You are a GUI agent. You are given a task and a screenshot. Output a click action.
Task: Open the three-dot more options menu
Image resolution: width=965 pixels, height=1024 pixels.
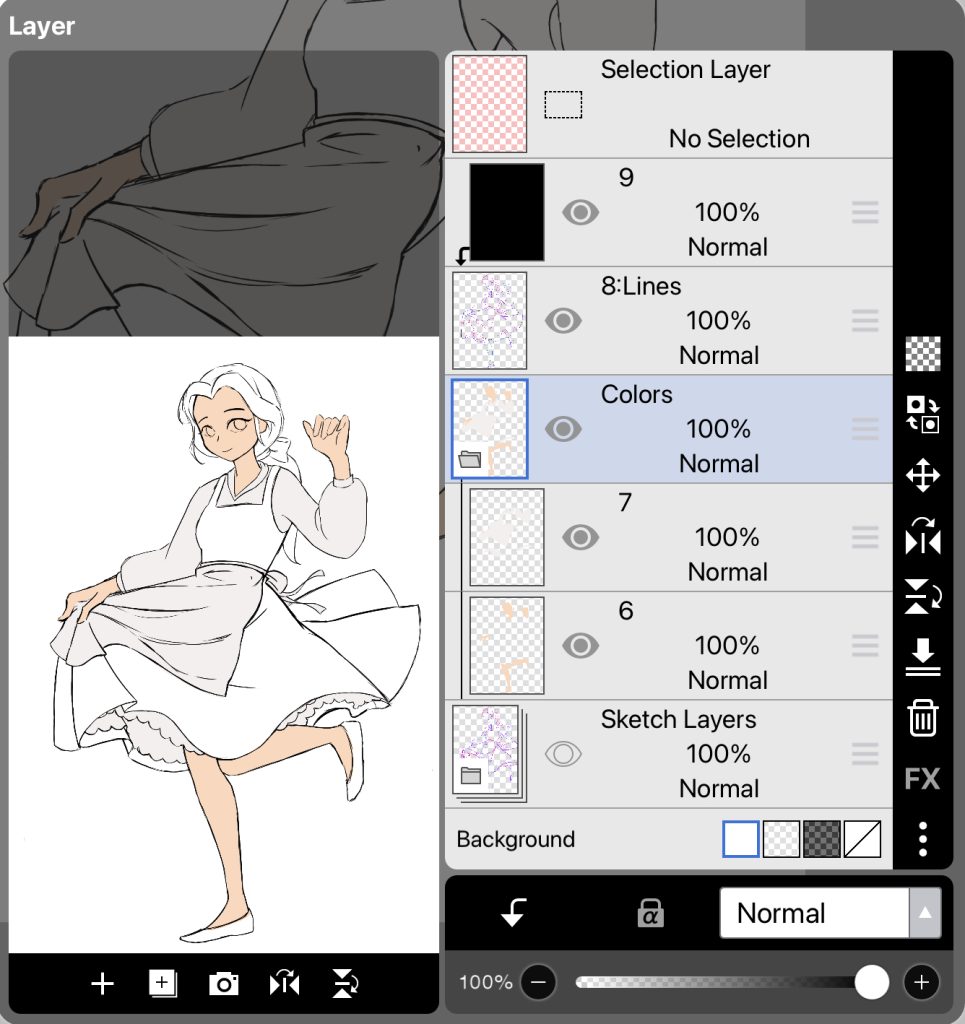point(922,839)
